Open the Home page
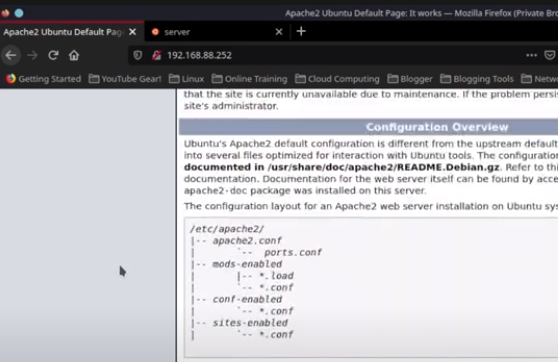Viewport: 558px width, 362px height. (x=74, y=55)
